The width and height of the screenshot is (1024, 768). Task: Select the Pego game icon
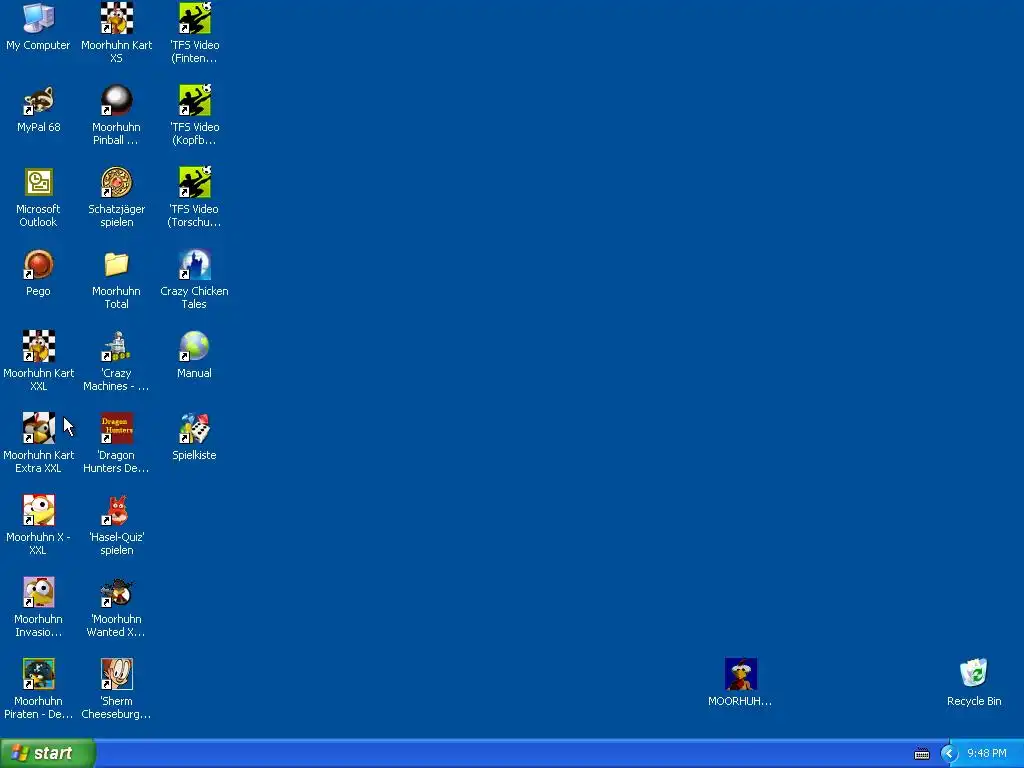tap(39, 264)
